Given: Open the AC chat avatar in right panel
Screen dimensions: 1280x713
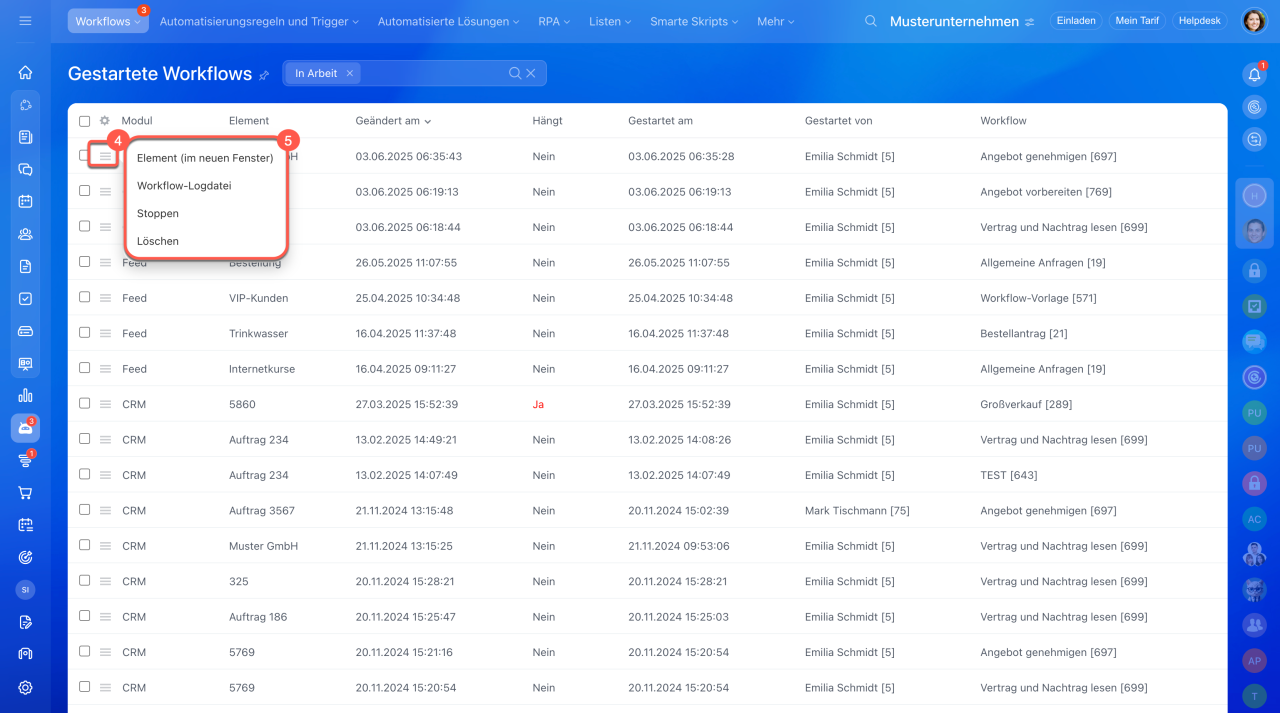Looking at the screenshot, I should click(x=1254, y=518).
